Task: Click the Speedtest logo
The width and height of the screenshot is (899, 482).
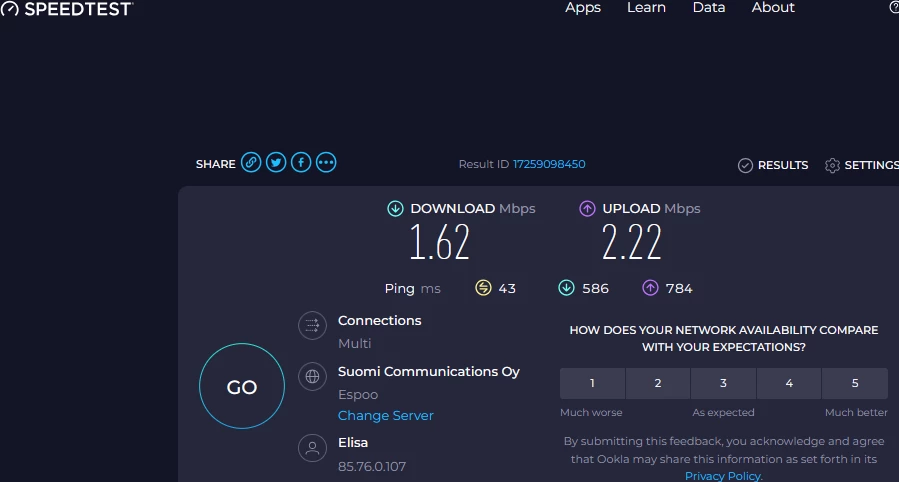Action: [67, 9]
